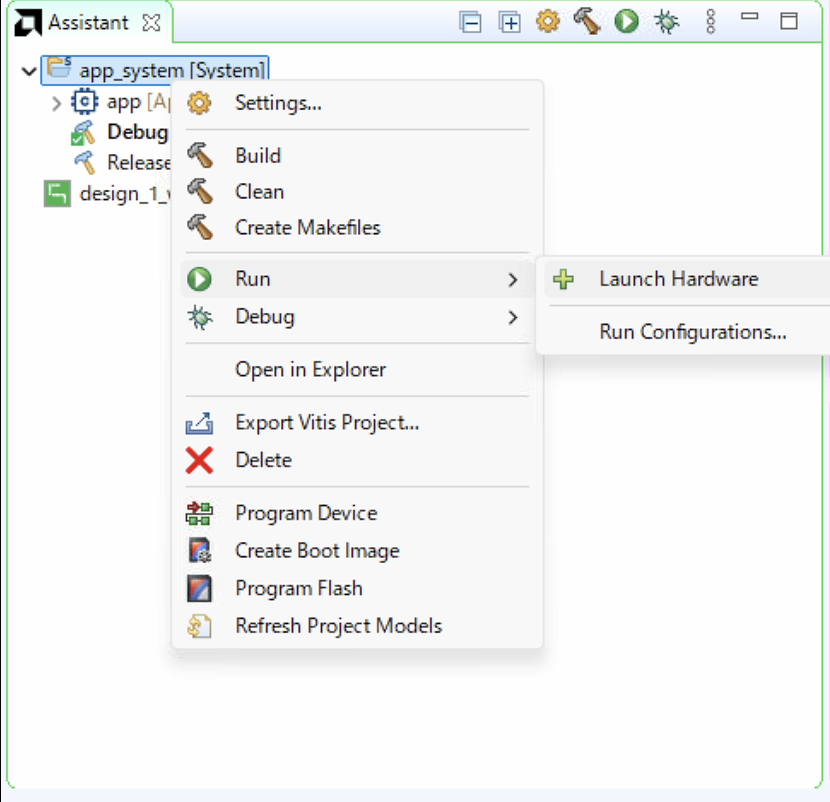Click the Expand All icon in Assistant toolbar
830x802 pixels.
click(x=510, y=22)
